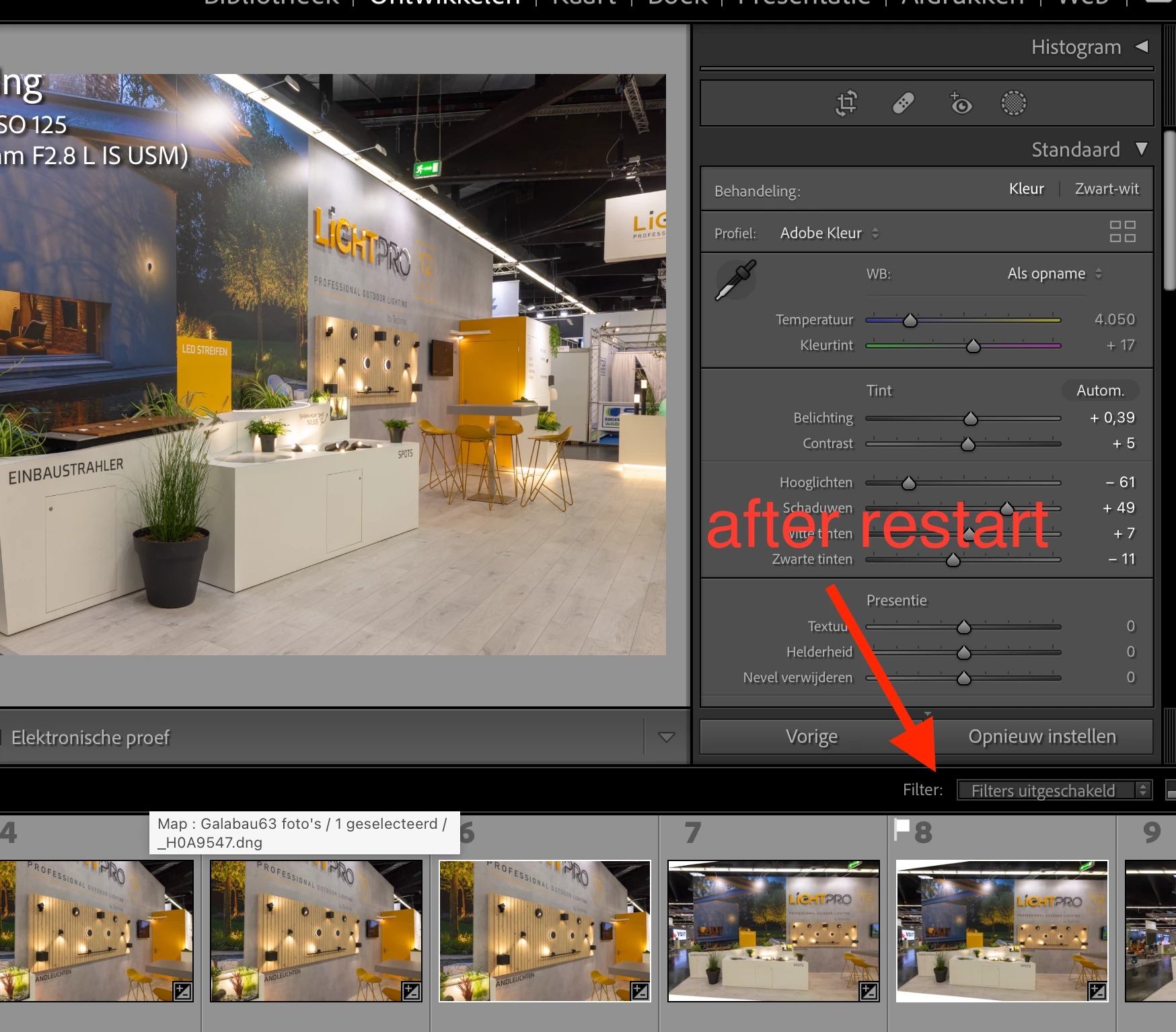Click the Belichting value + 0,39
The height and width of the screenshot is (1032, 1176).
[x=1112, y=418]
